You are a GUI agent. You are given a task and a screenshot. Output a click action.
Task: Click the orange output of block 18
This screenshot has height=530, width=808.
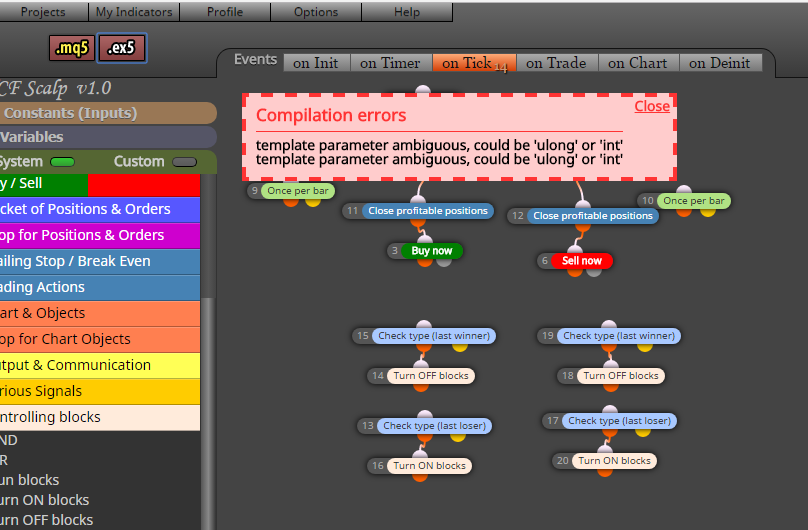tap(611, 387)
